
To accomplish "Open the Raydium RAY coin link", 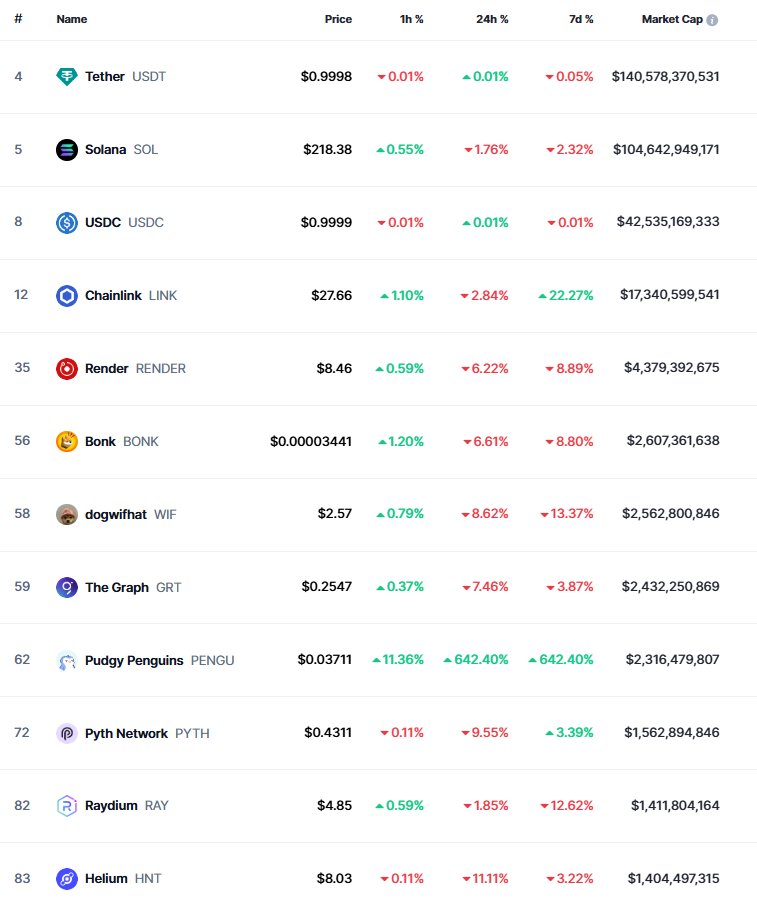I will (112, 805).
